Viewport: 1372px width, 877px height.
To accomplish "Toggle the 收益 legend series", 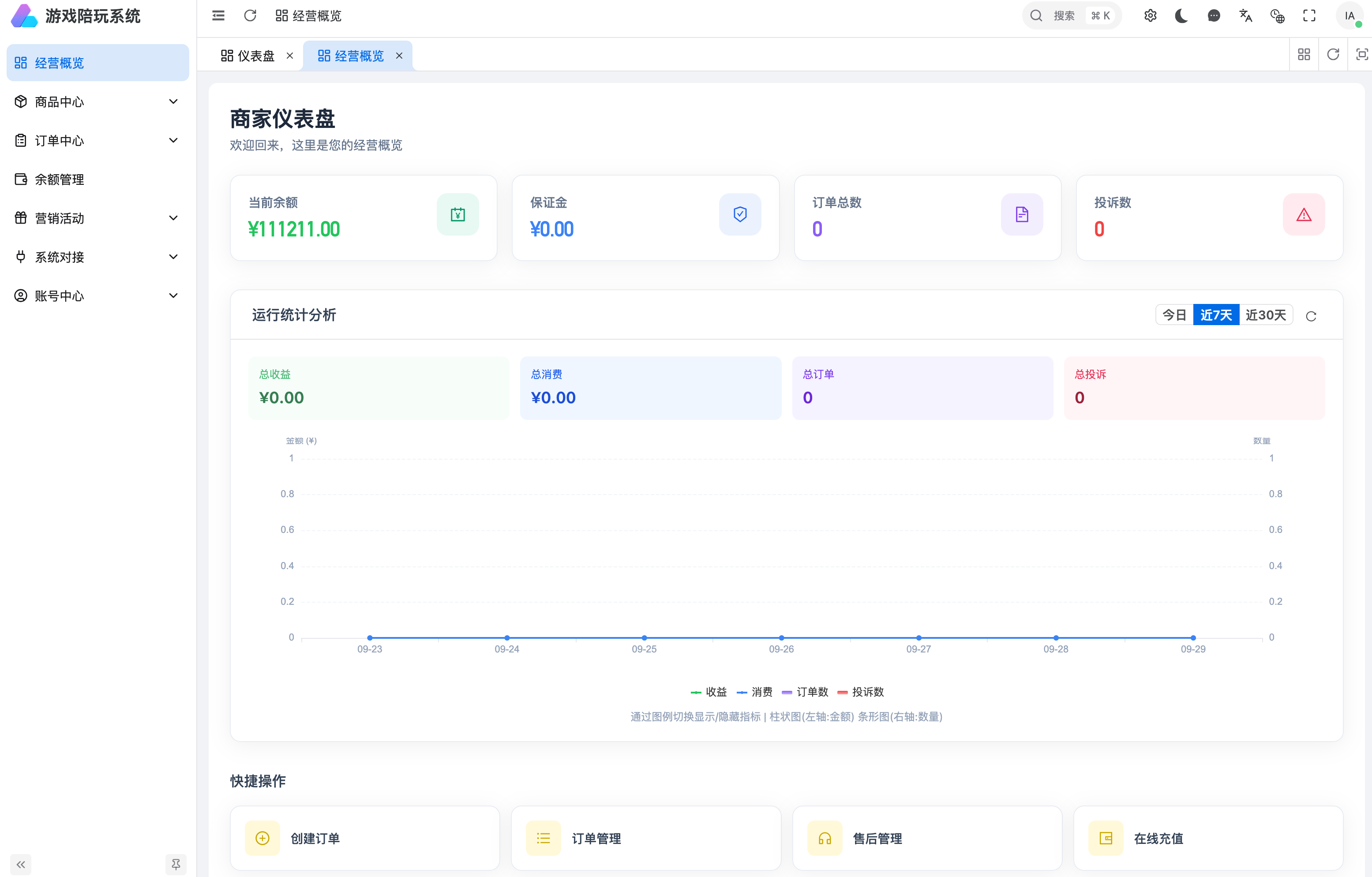I will pos(709,692).
